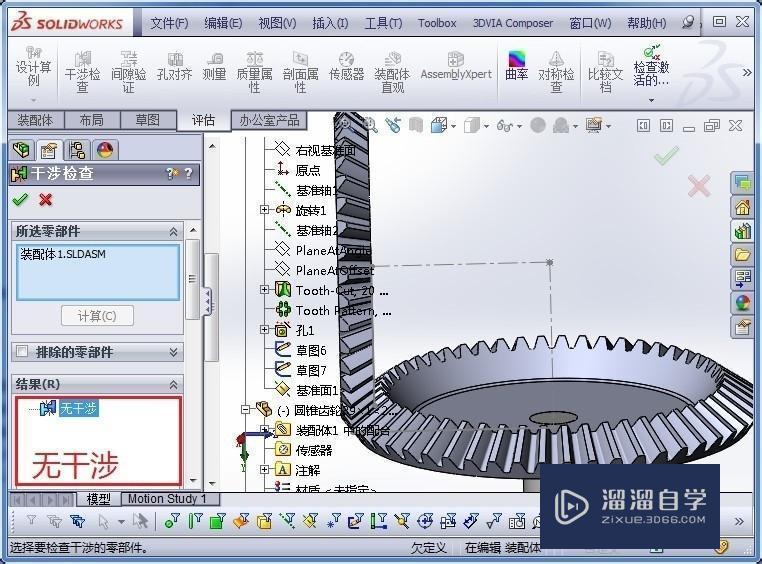This screenshot has width=762, height=564.
Task: Open the Toolbox menu
Action: click(x=437, y=23)
